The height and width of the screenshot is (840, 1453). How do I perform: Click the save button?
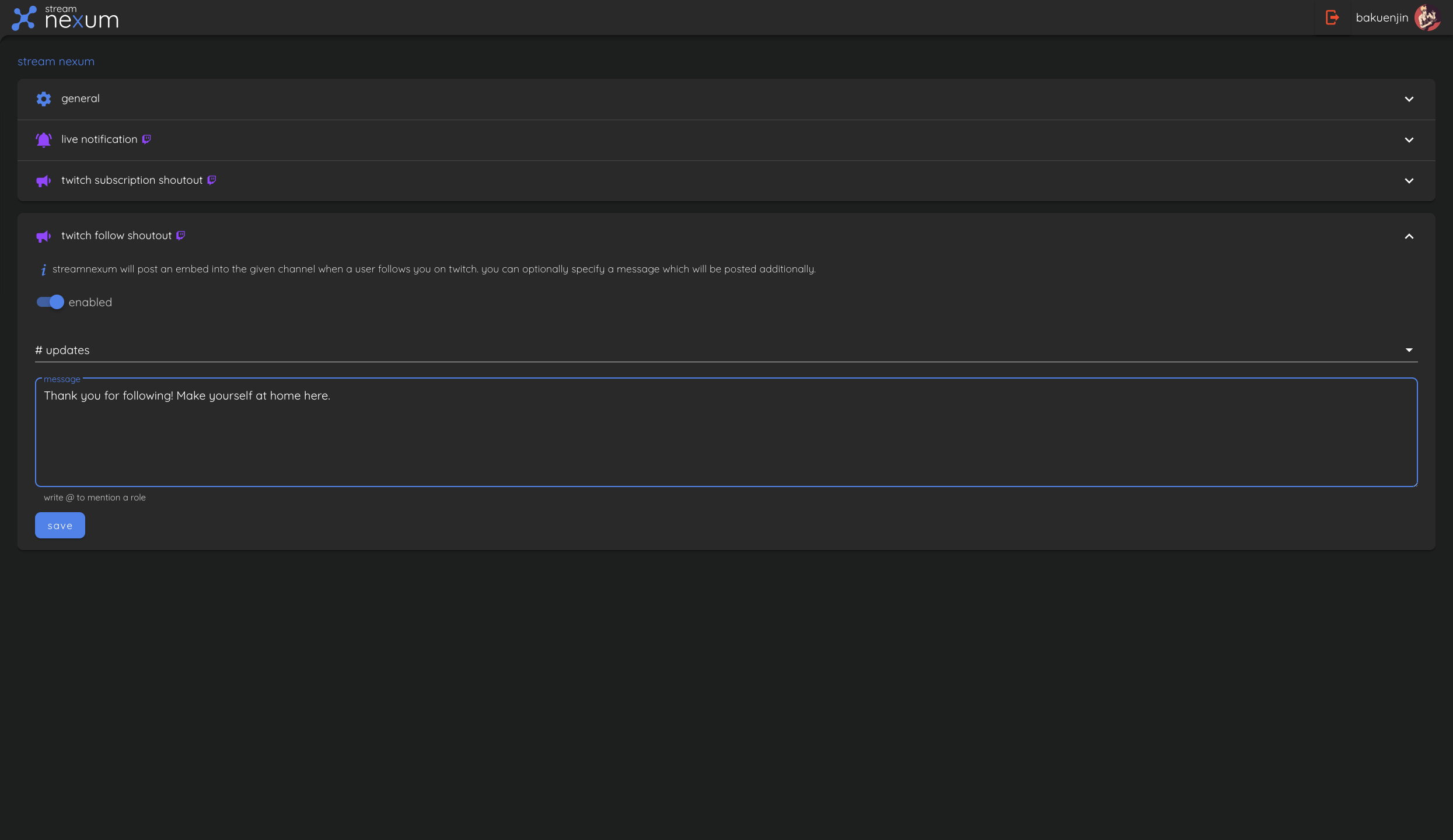tap(60, 525)
